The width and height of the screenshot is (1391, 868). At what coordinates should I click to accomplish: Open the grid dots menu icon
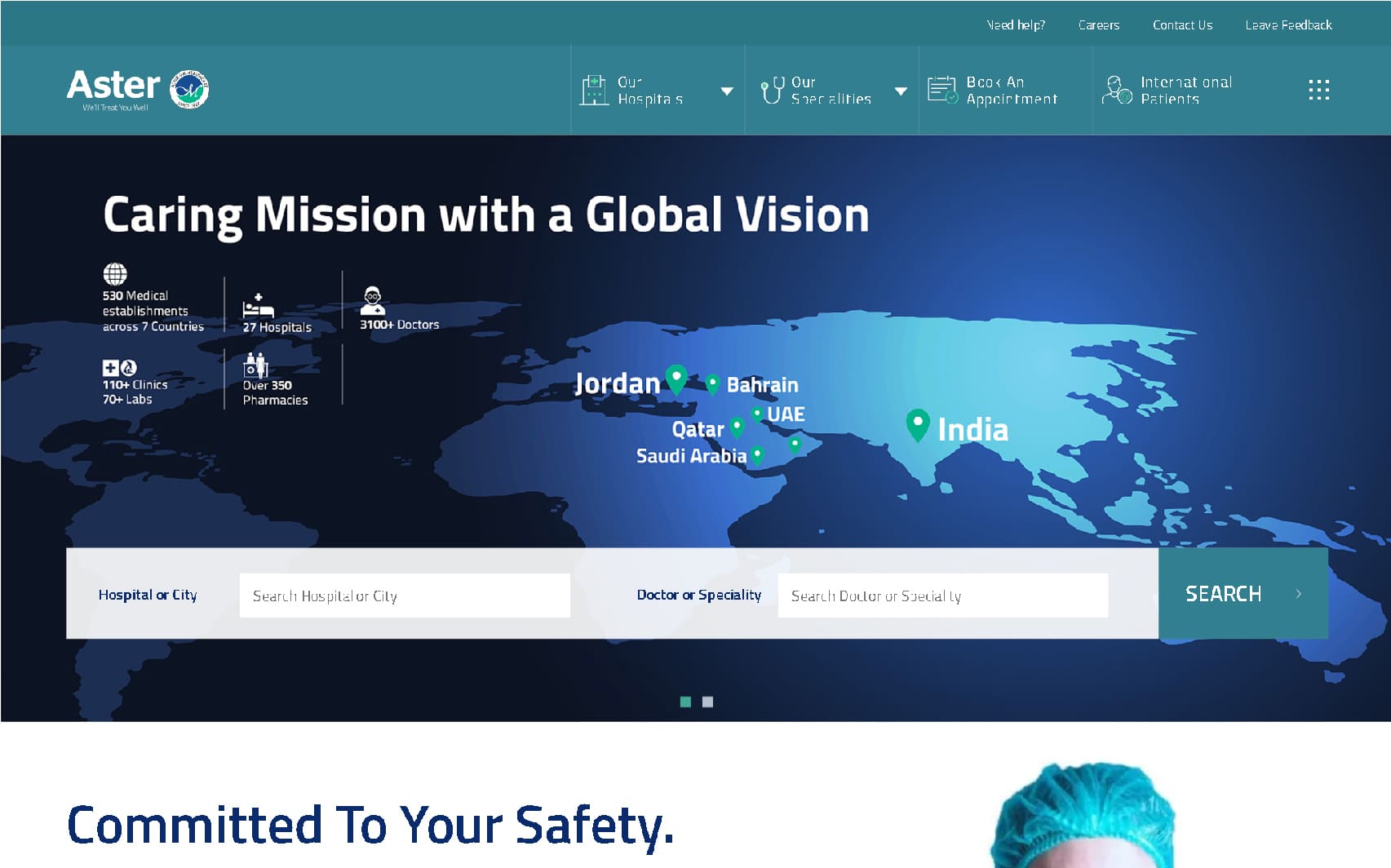click(x=1318, y=90)
